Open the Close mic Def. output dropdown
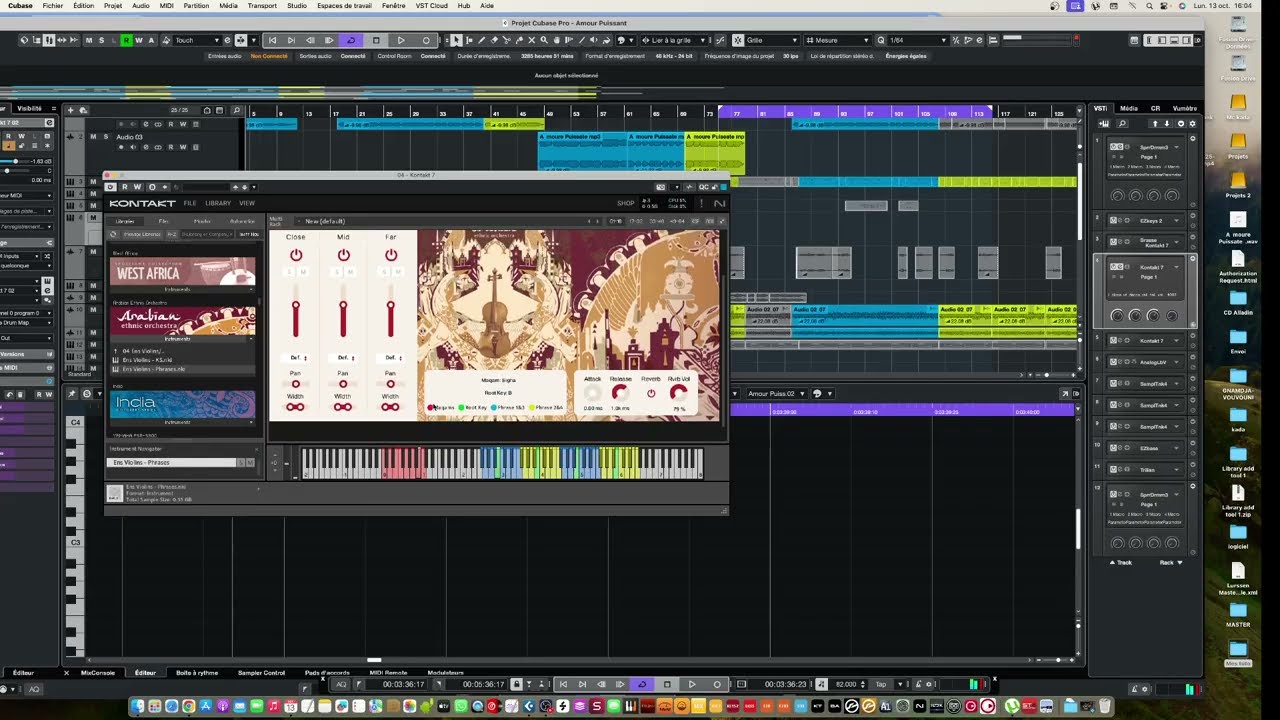 pos(297,357)
